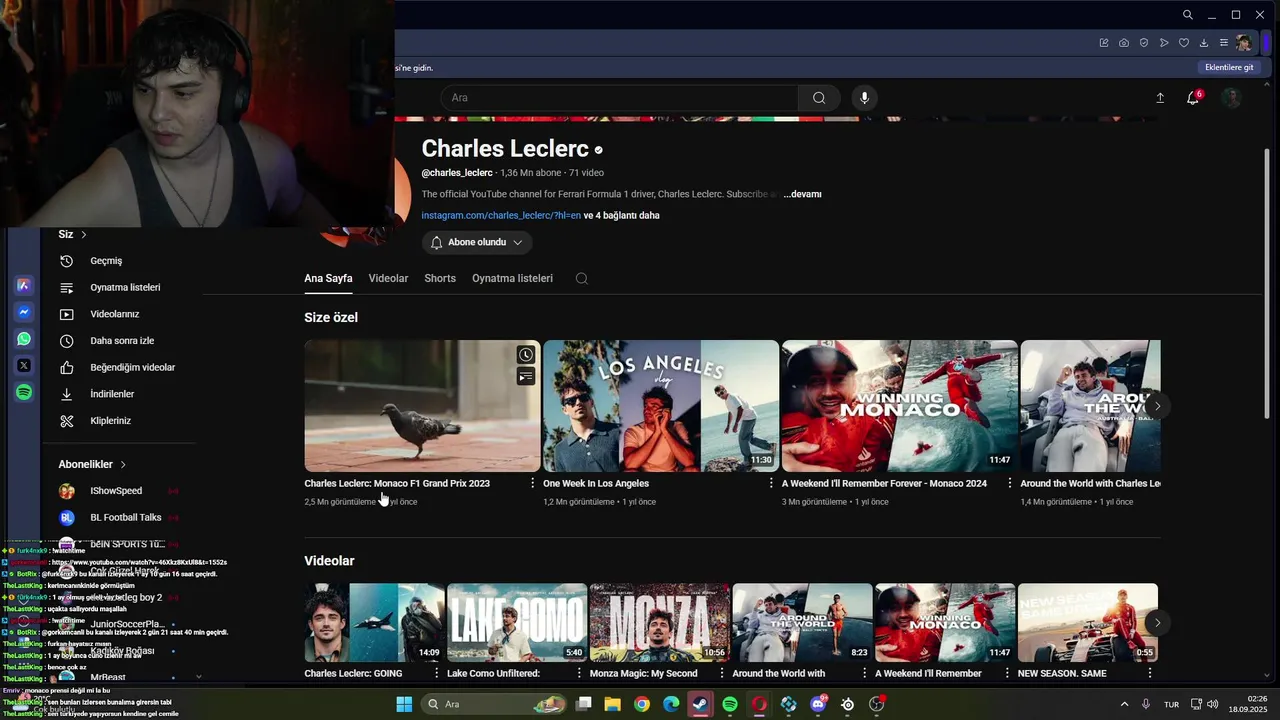1280x720 pixels.
Task: Click Opera ad-blocker shield icon
Action: (1144, 43)
